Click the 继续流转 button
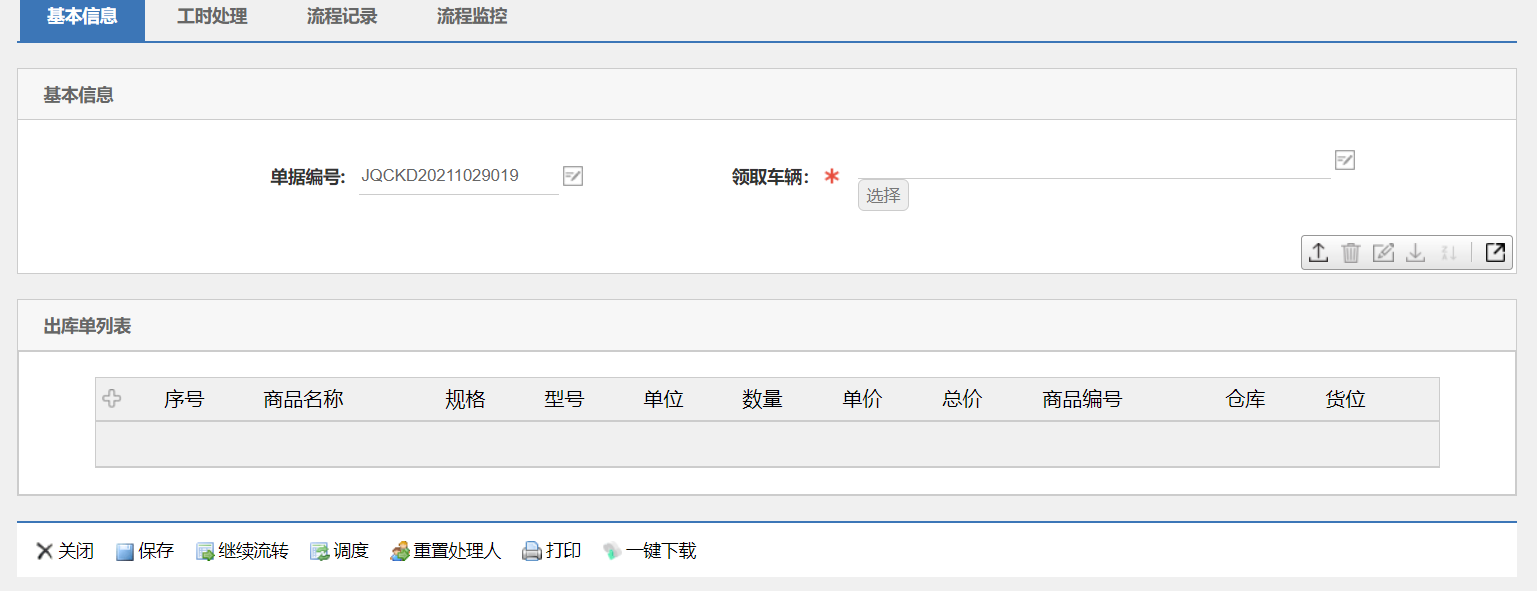This screenshot has width=1537, height=591. pos(242,551)
